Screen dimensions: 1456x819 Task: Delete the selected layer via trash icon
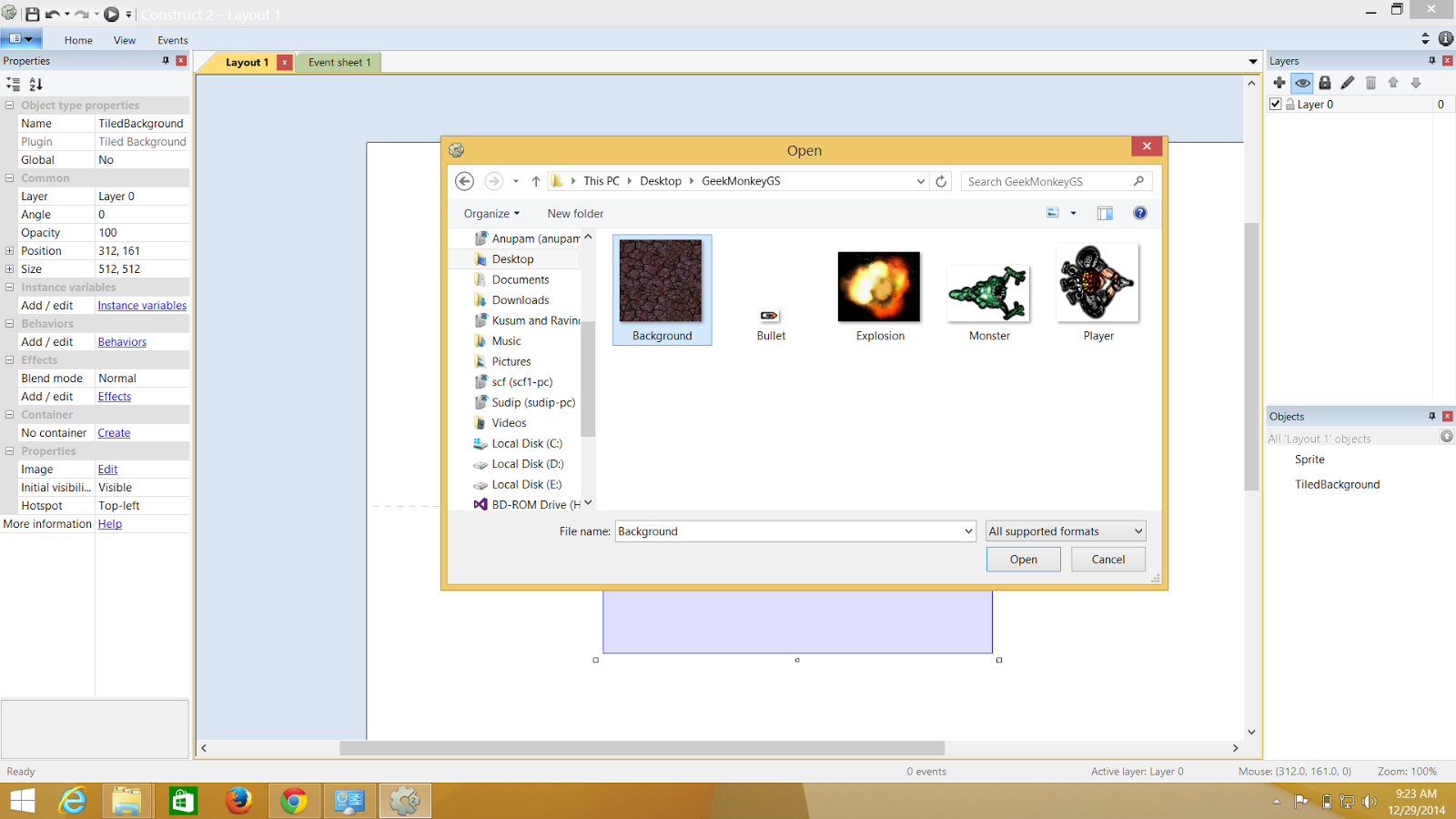pyautogui.click(x=1370, y=83)
